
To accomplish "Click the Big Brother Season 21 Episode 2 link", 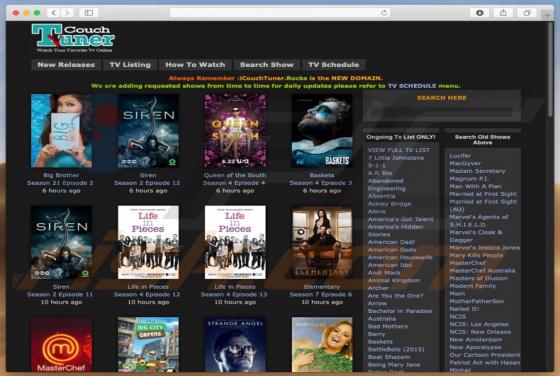I will click(x=60, y=183).
